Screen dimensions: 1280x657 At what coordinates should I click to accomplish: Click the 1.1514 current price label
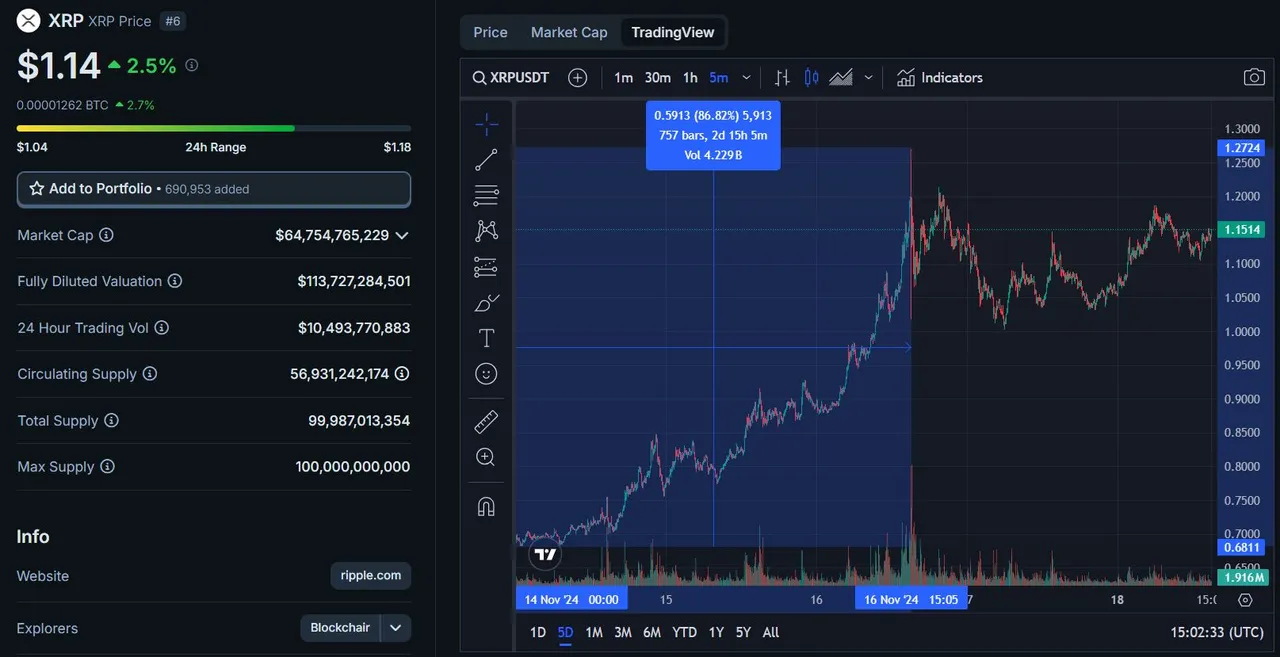pyautogui.click(x=1243, y=230)
